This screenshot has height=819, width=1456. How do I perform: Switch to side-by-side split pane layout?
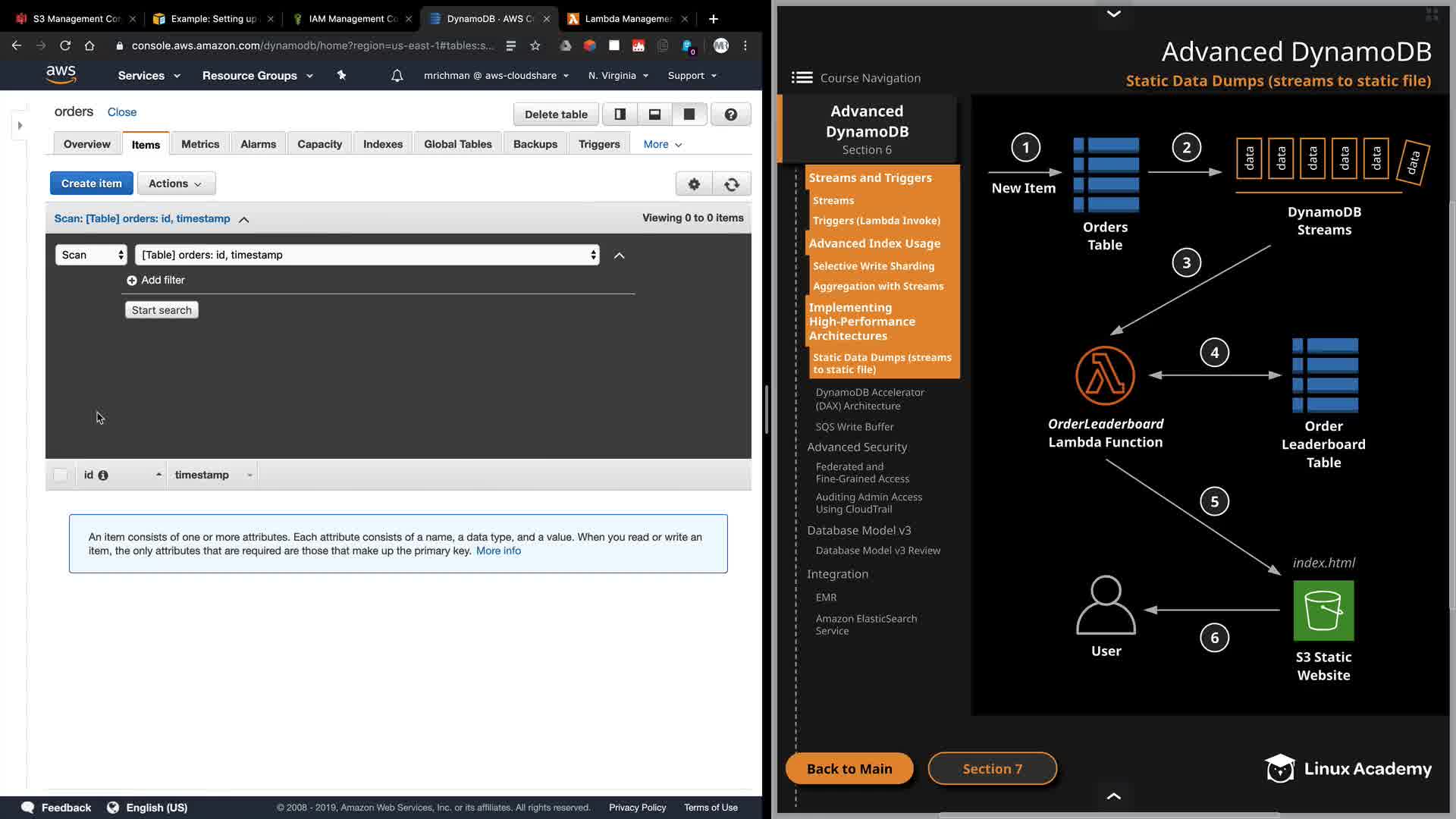click(x=620, y=115)
